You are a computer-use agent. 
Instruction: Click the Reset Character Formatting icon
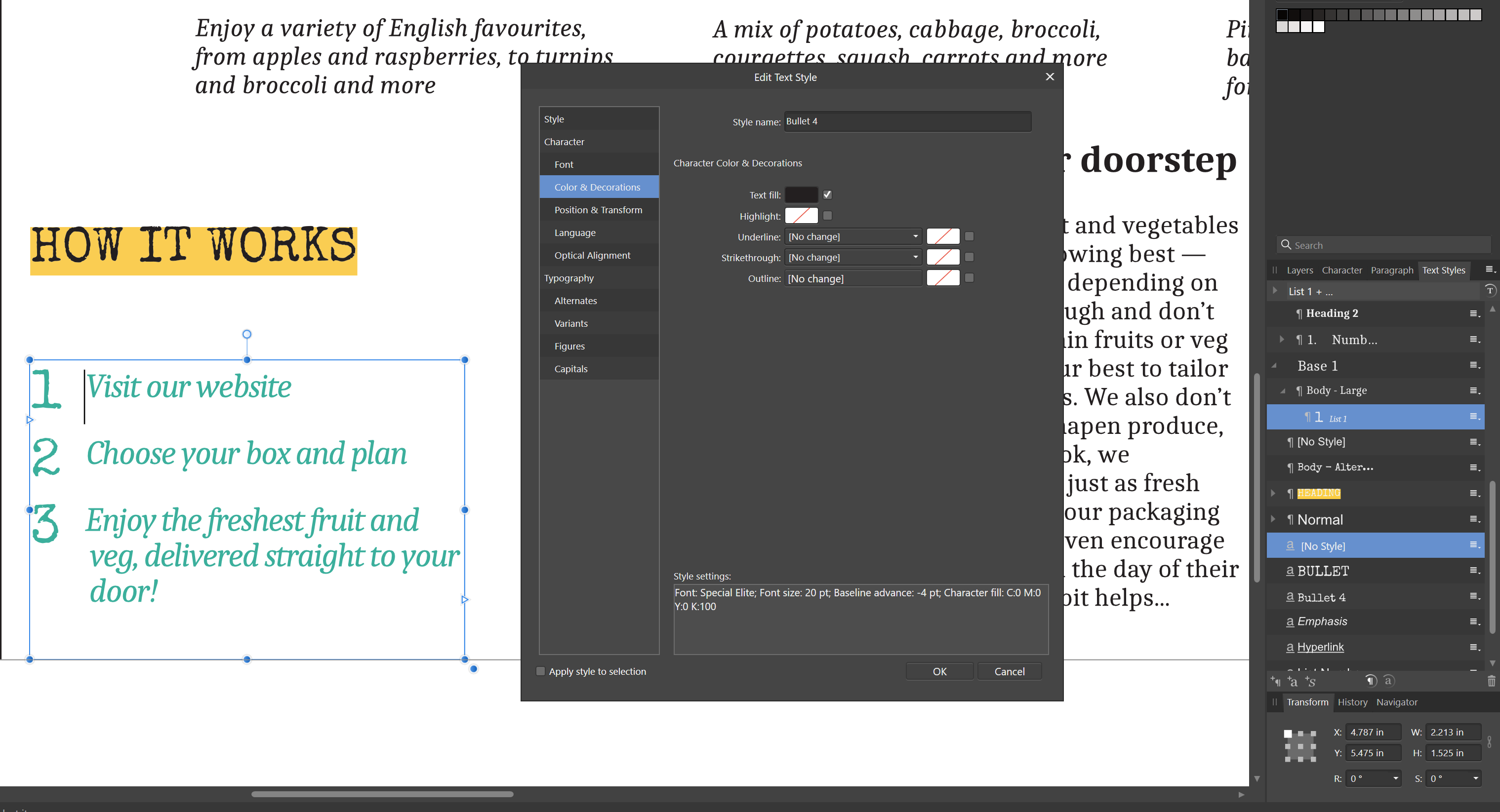point(1389,680)
